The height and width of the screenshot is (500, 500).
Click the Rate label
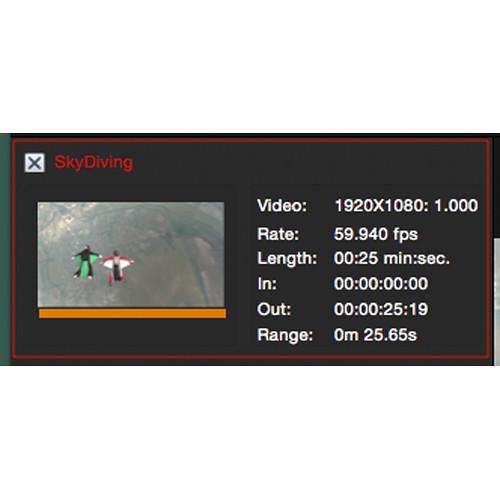[278, 234]
